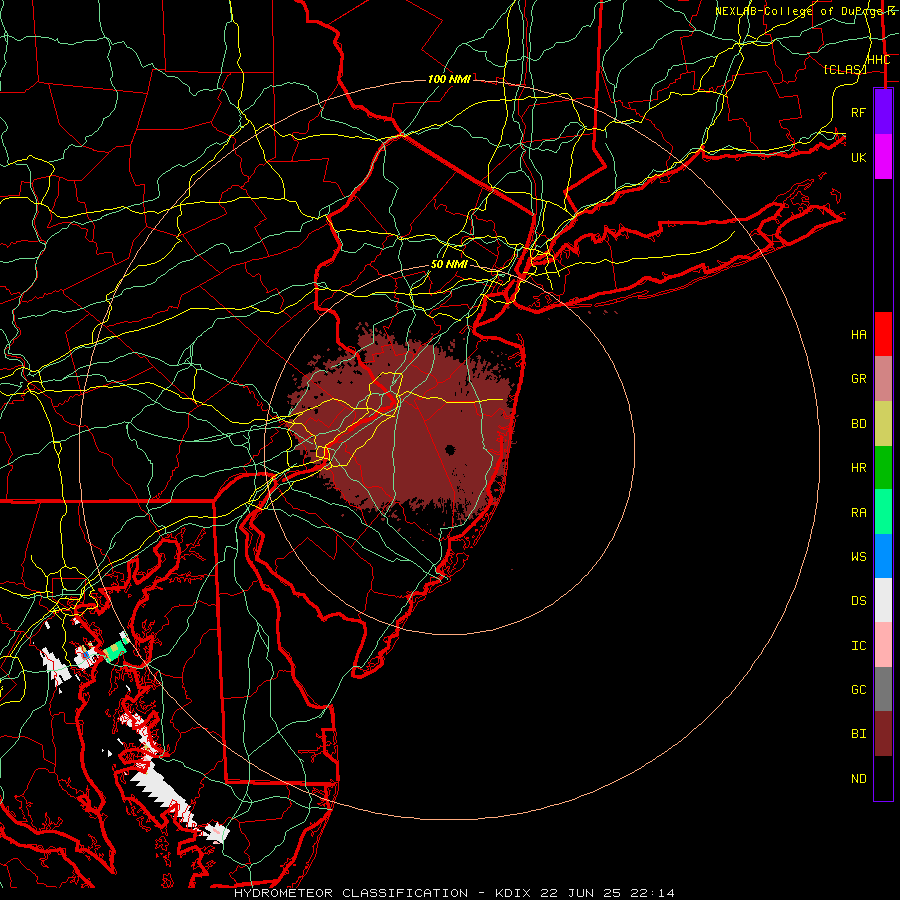Click the '22:14' timestamp
Viewport: 900px width, 900px height.
click(x=651, y=893)
